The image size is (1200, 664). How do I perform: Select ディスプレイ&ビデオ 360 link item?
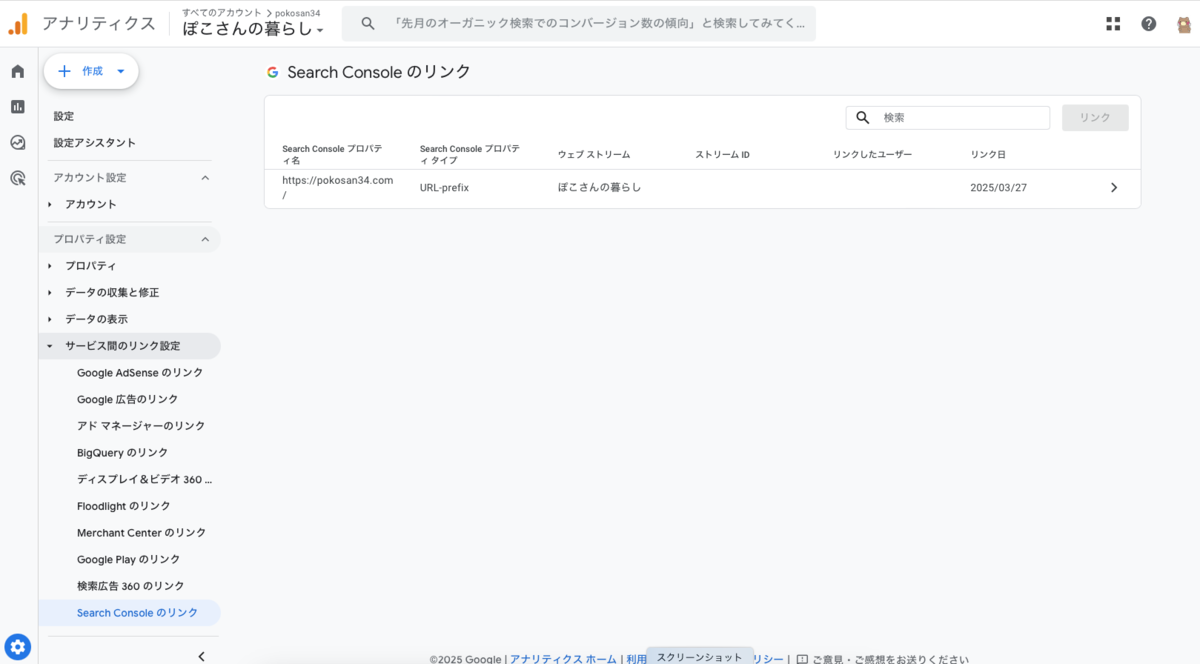(144, 479)
